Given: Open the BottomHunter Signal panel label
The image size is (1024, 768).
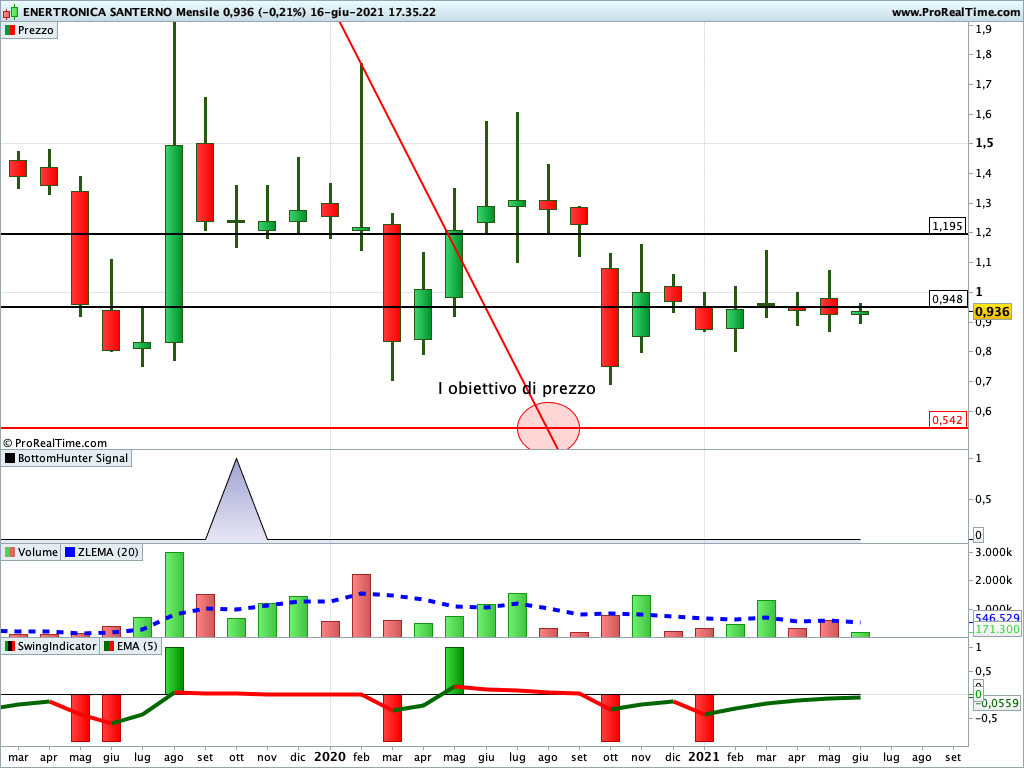Looking at the screenshot, I should click(x=73, y=458).
